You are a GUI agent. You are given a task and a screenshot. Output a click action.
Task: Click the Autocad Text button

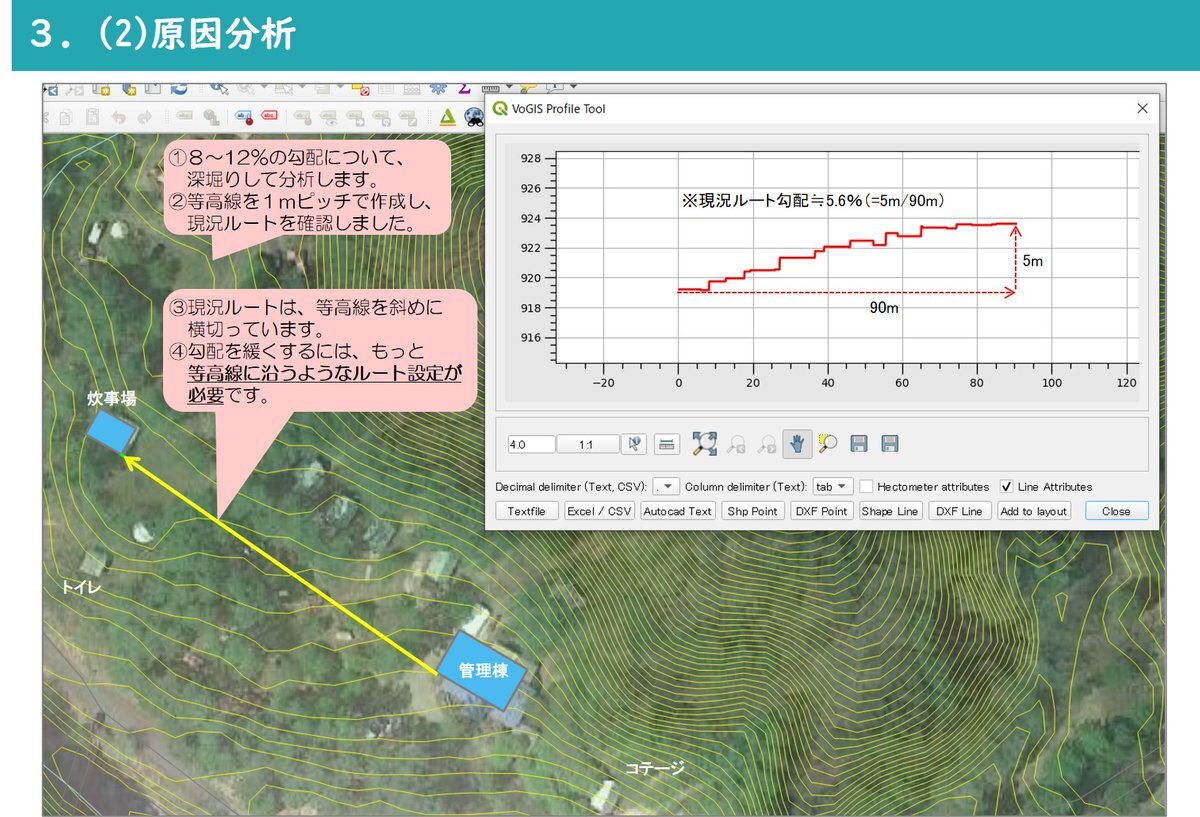(x=678, y=511)
